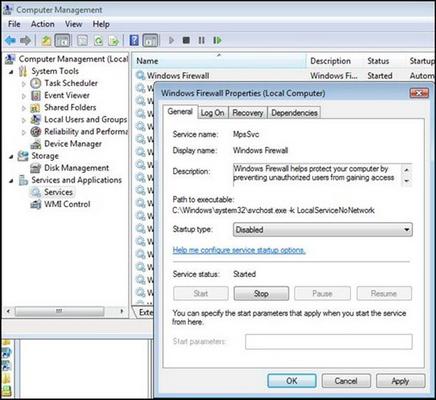Click the Storage node icon
This screenshot has width=436, height=400.
tap(23, 156)
